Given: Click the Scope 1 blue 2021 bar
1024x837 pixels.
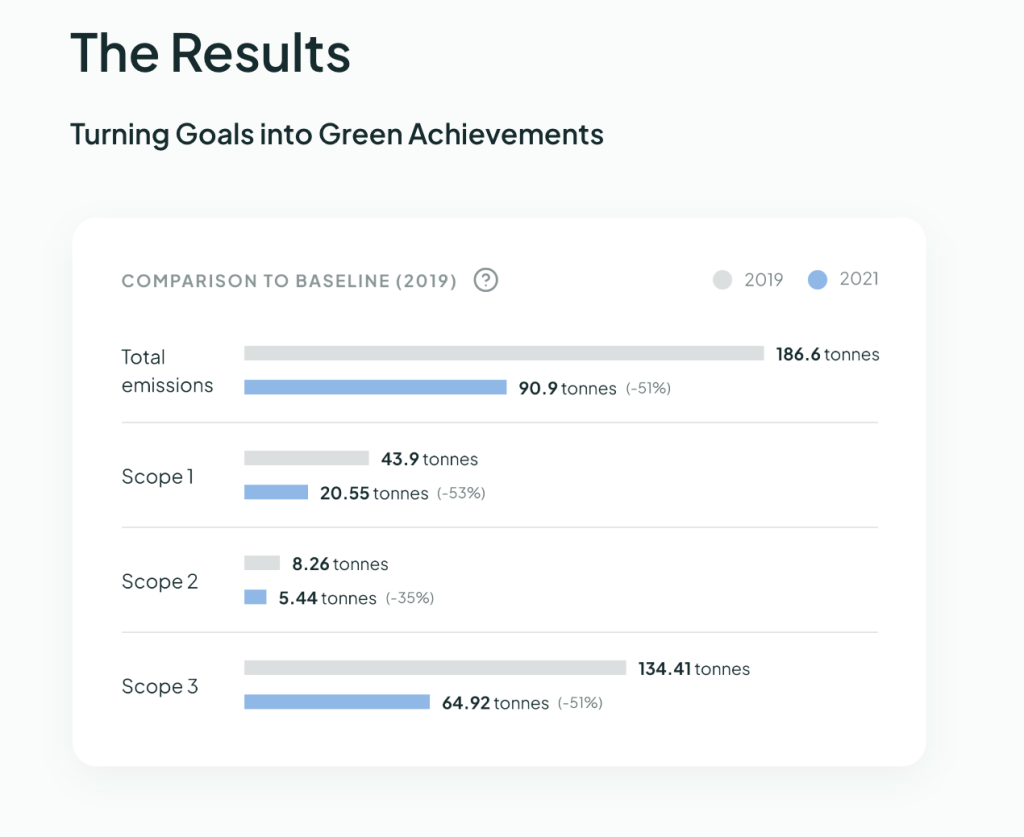Looking at the screenshot, I should [x=276, y=492].
